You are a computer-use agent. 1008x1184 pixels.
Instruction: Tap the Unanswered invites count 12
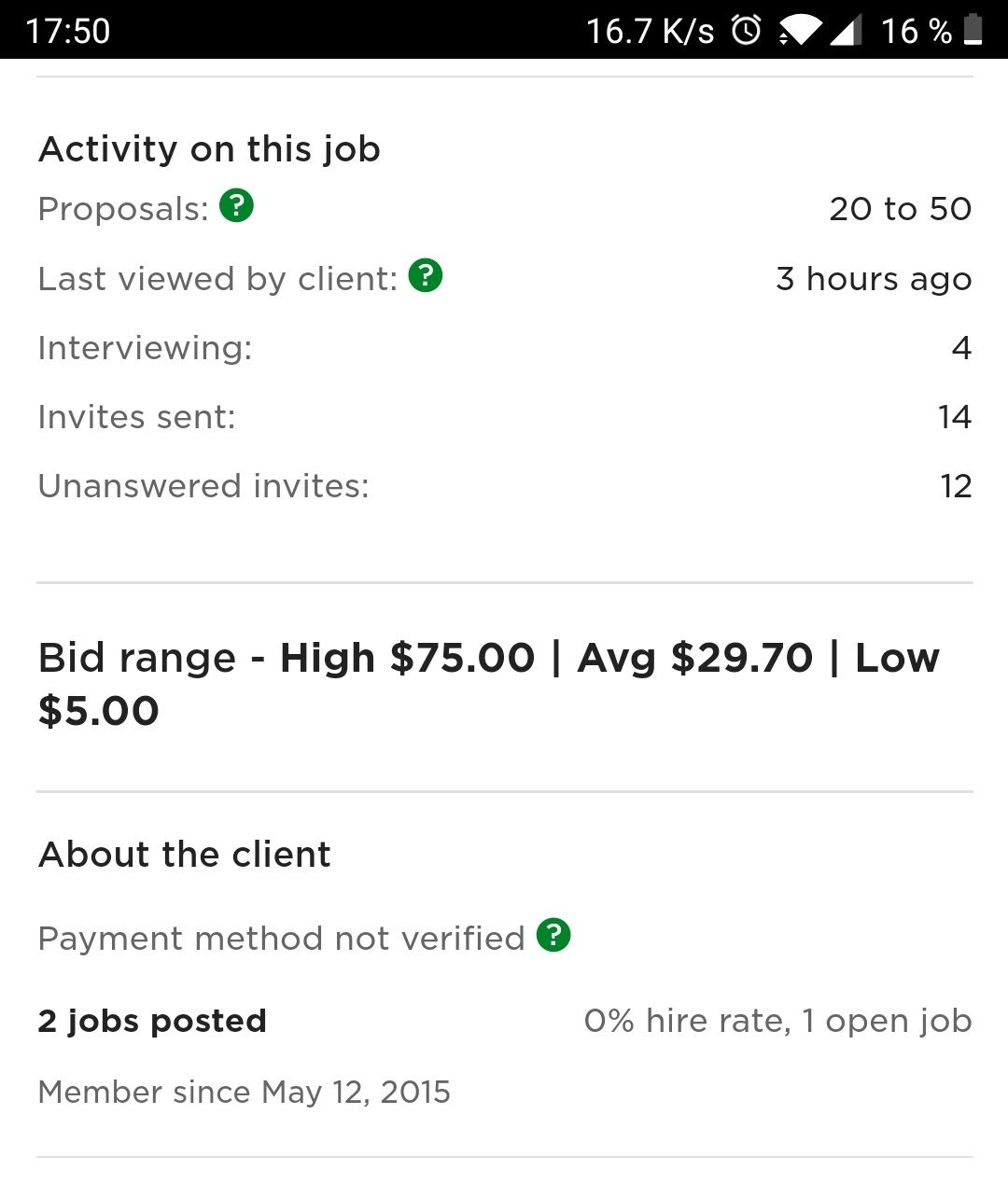(956, 486)
